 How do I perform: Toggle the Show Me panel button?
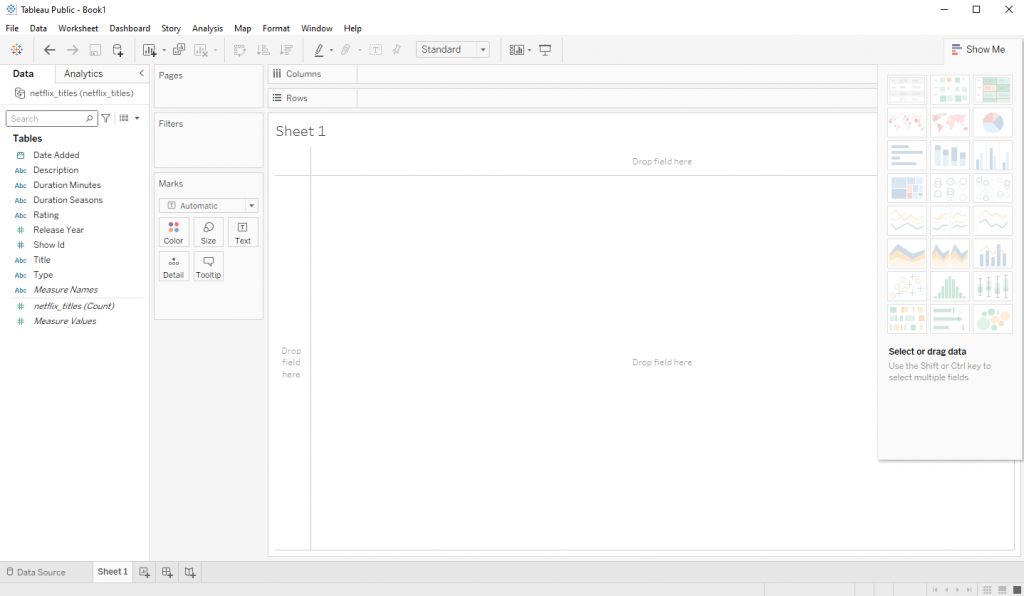pyautogui.click(x=978, y=50)
